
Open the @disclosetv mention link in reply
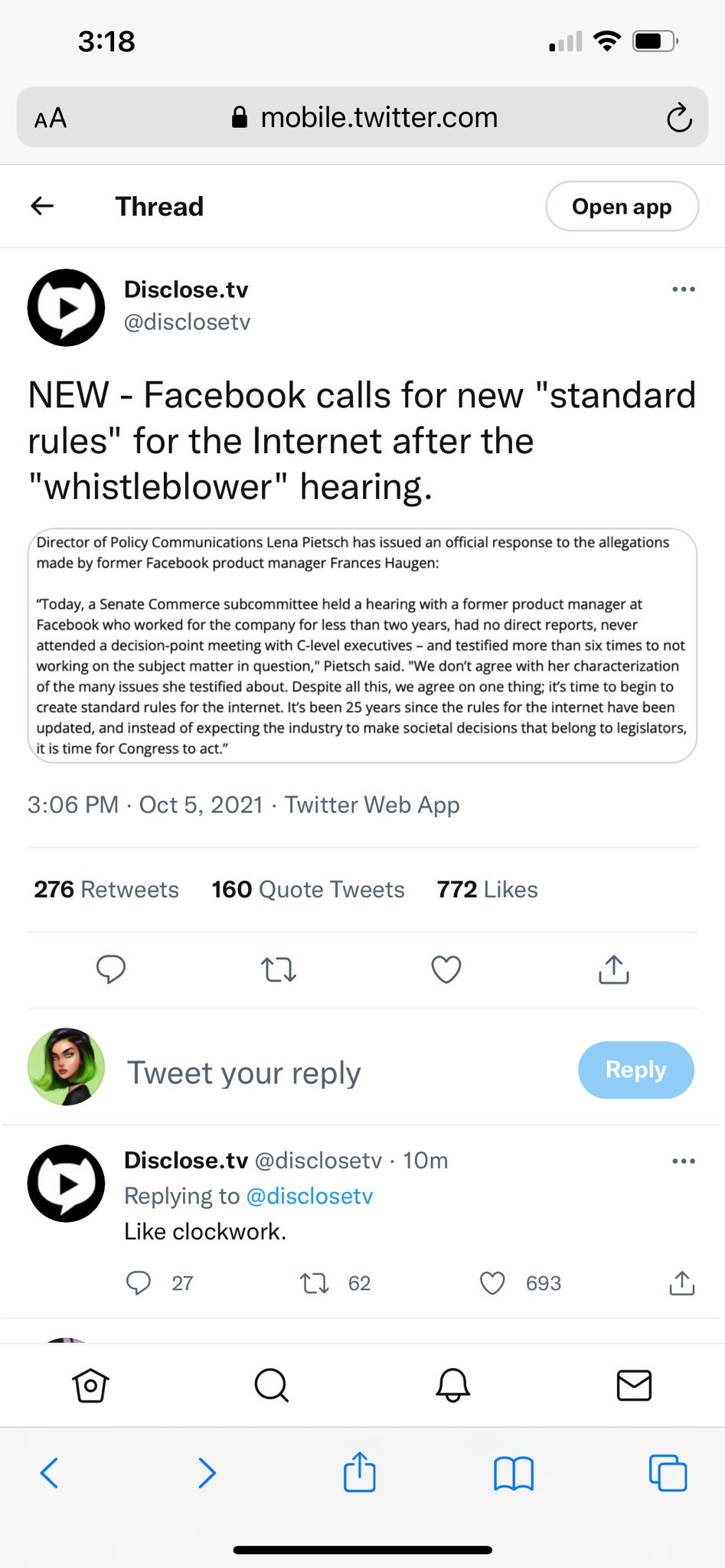[x=309, y=1196]
